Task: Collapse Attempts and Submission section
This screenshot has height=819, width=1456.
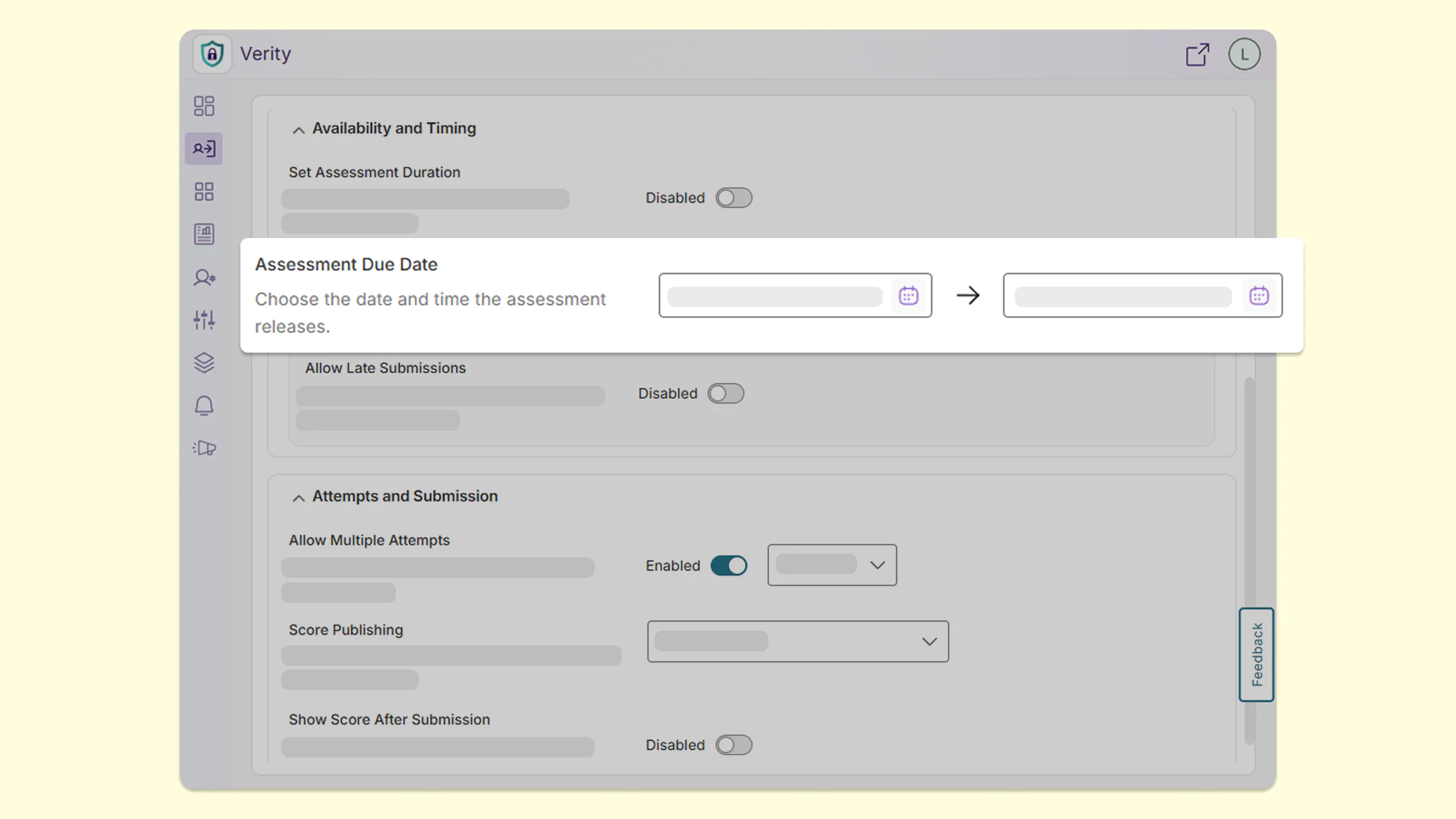Action: (x=299, y=497)
